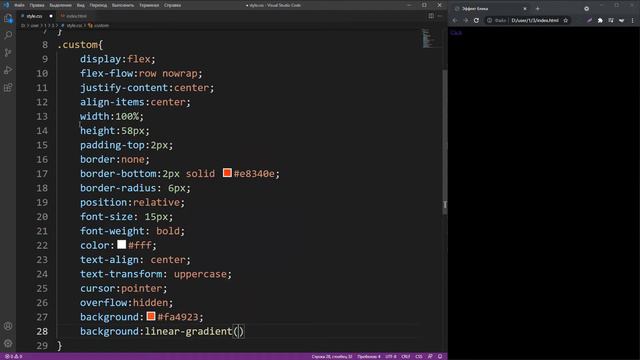Image resolution: width=640 pixels, height=360 pixels.
Task: Open Accounts menu in activity bar
Action: pos(8,326)
